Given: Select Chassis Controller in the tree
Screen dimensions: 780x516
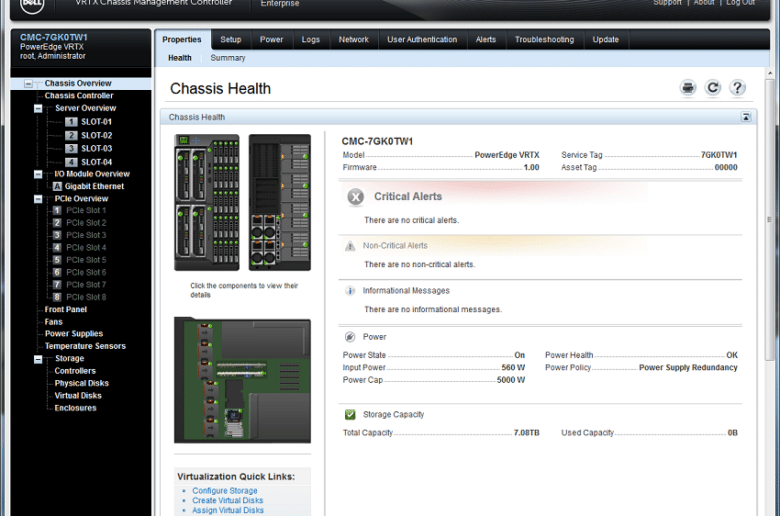Looking at the screenshot, I should point(79,96).
